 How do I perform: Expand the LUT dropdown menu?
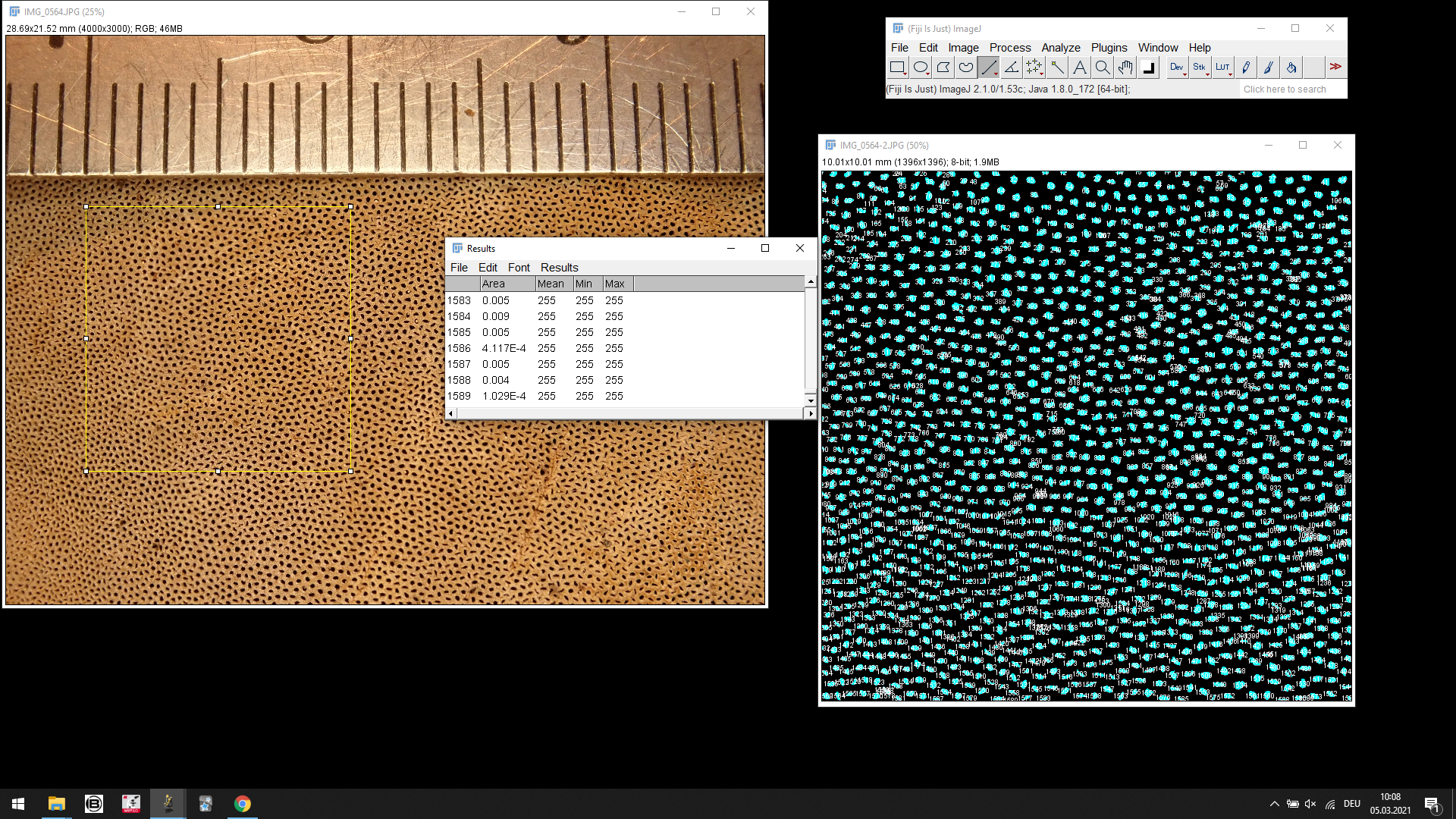point(1222,67)
